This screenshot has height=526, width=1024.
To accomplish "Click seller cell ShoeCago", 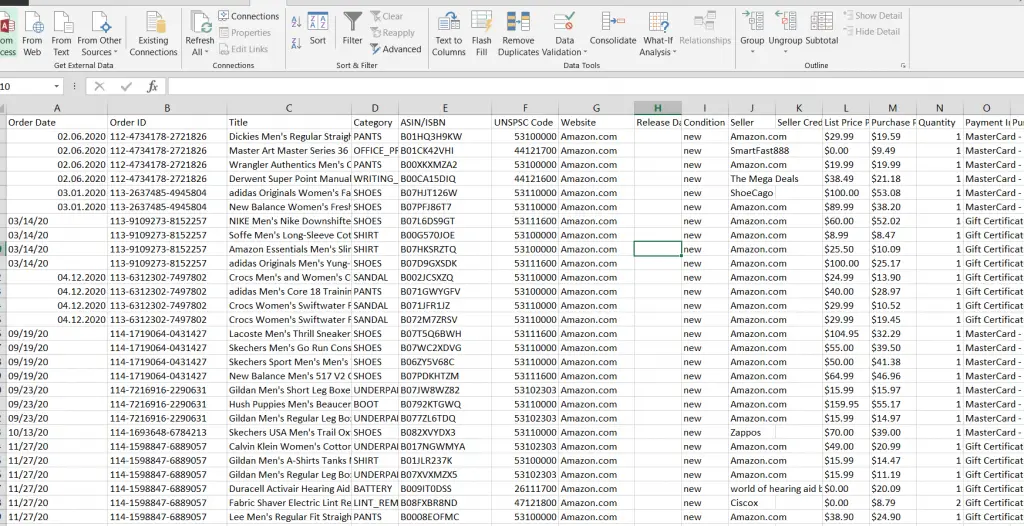I will [752, 193].
